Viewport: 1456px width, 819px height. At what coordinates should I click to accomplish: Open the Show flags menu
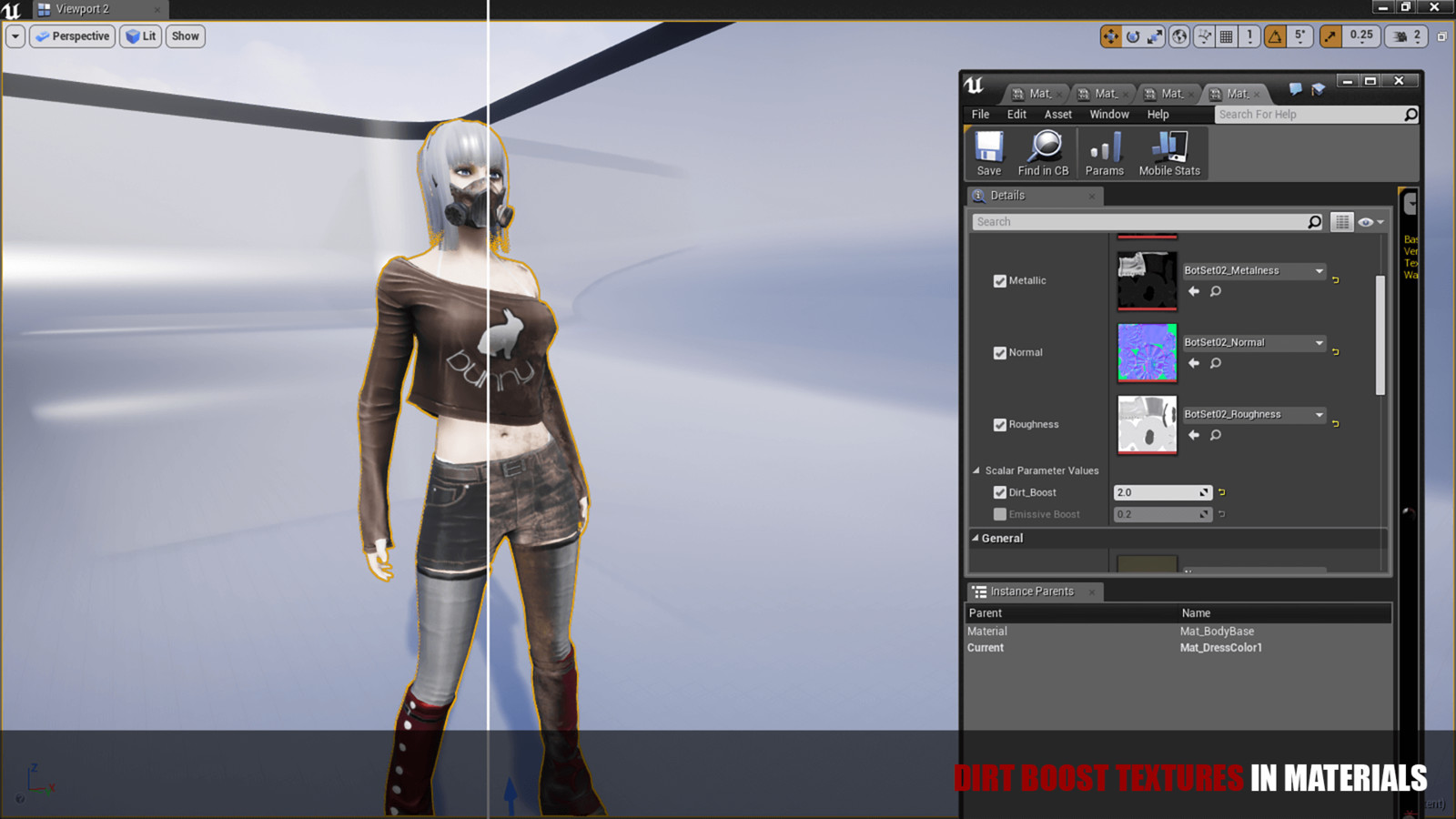click(x=185, y=36)
